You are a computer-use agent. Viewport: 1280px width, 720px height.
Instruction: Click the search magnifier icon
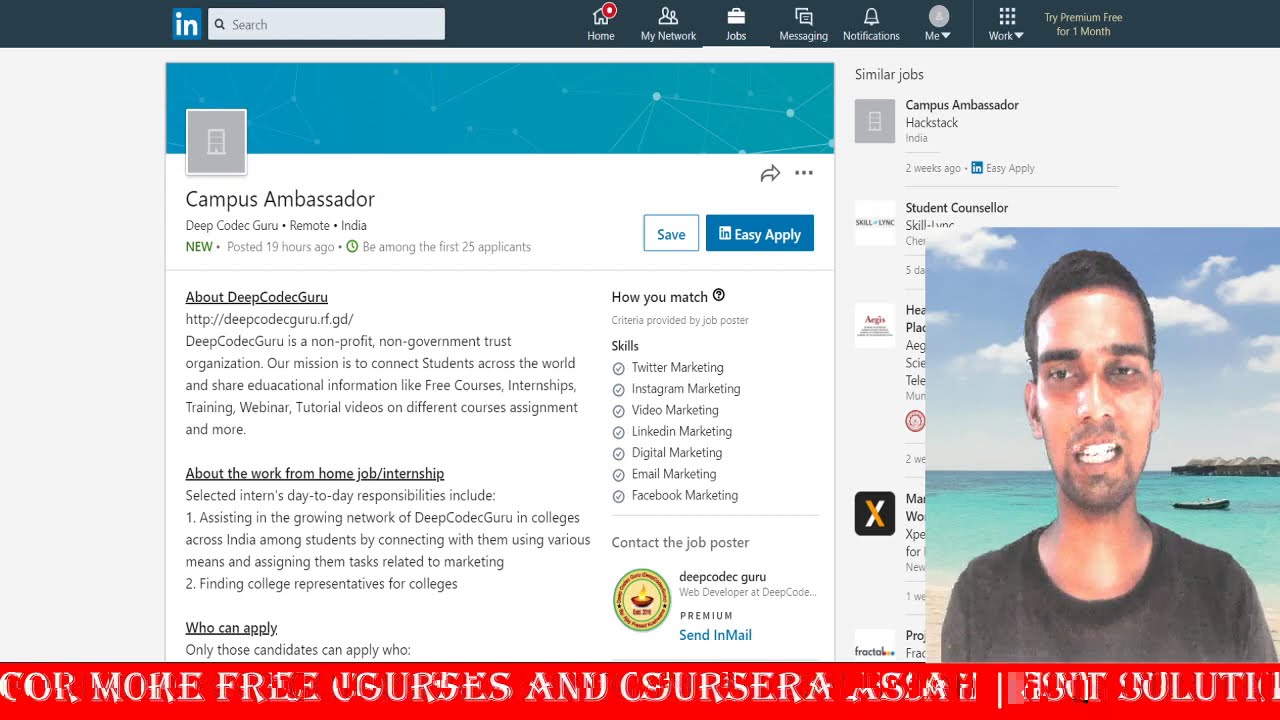click(x=220, y=24)
